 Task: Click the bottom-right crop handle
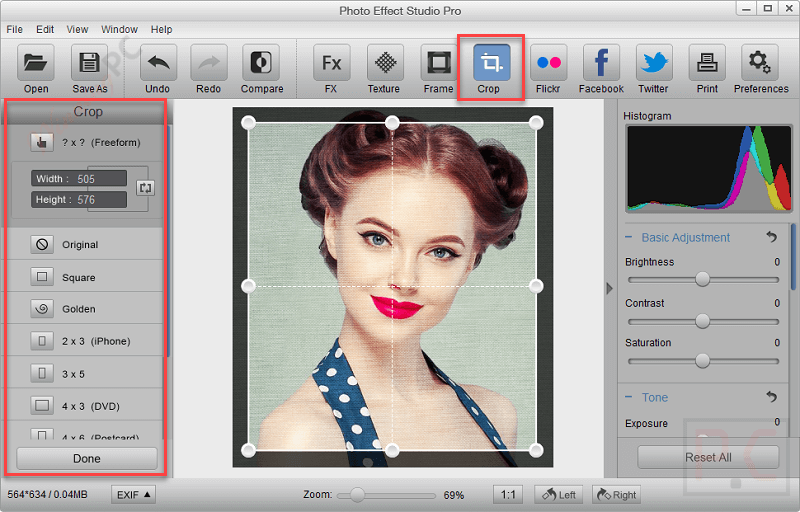click(x=536, y=450)
